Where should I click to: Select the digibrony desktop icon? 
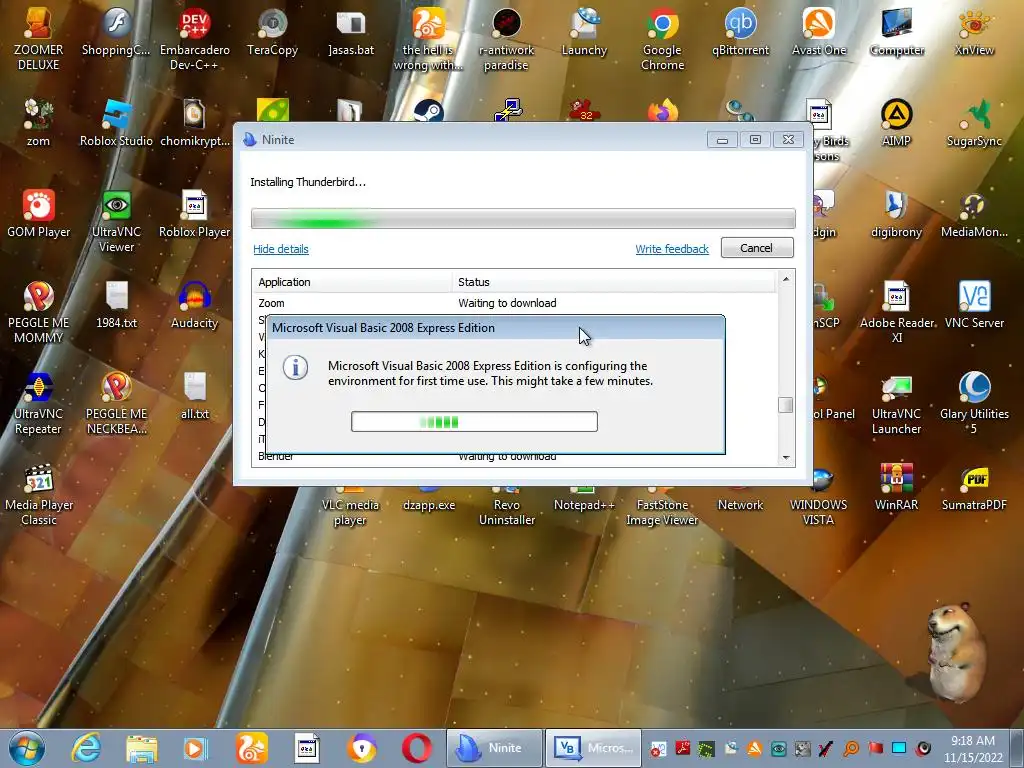[x=896, y=214]
